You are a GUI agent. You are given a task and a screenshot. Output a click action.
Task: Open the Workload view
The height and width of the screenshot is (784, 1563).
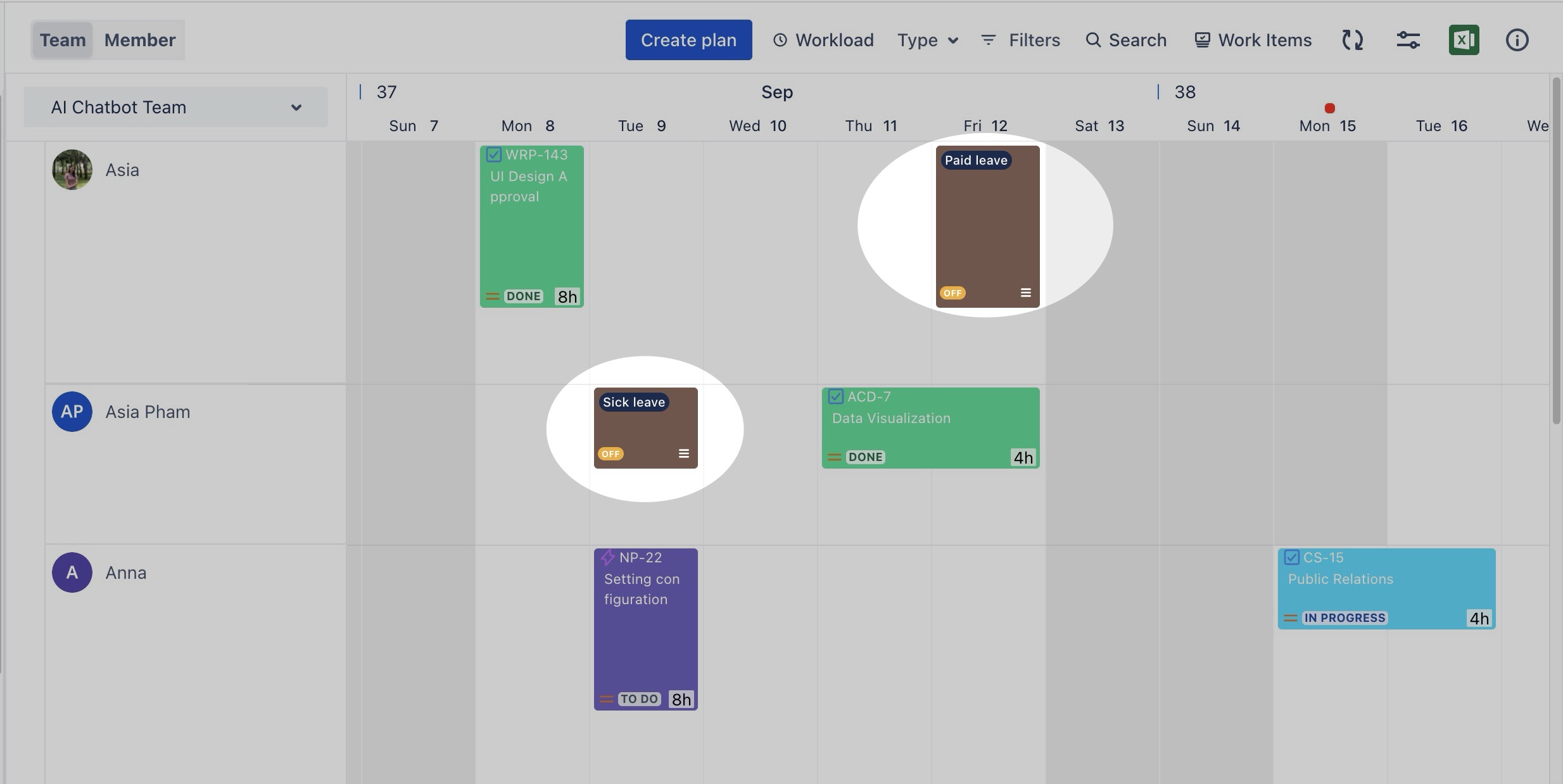(823, 40)
